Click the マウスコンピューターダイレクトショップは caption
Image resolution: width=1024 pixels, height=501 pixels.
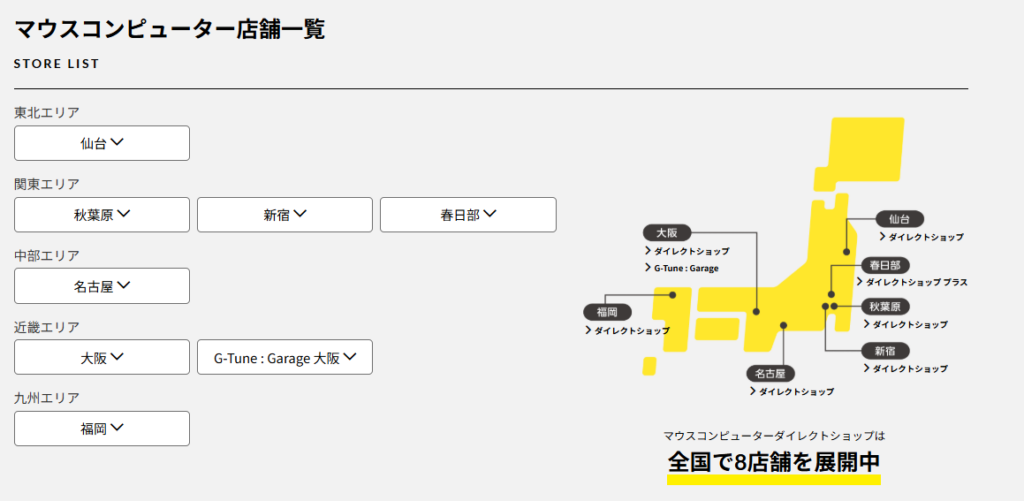click(774, 434)
